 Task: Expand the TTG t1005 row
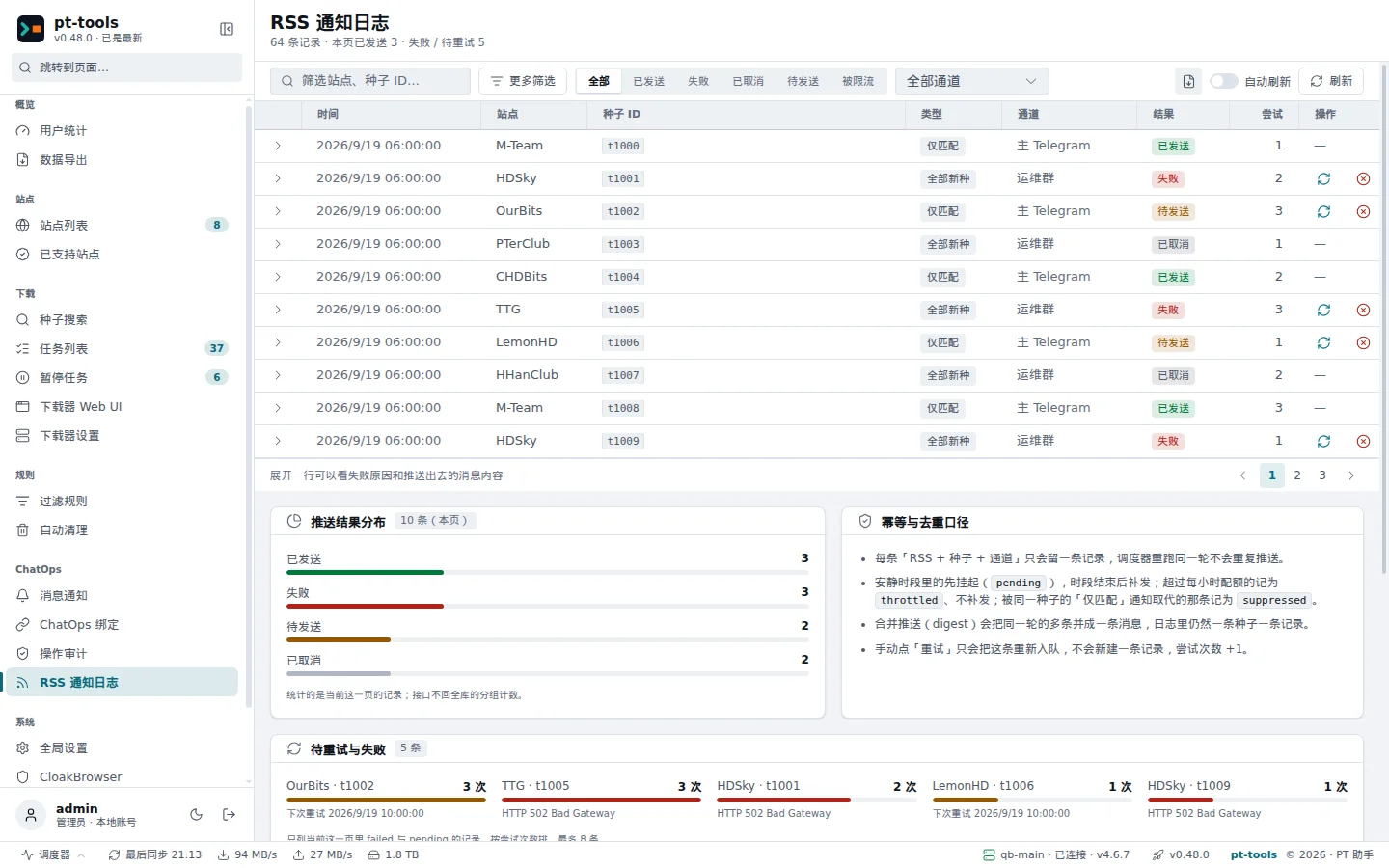click(278, 310)
